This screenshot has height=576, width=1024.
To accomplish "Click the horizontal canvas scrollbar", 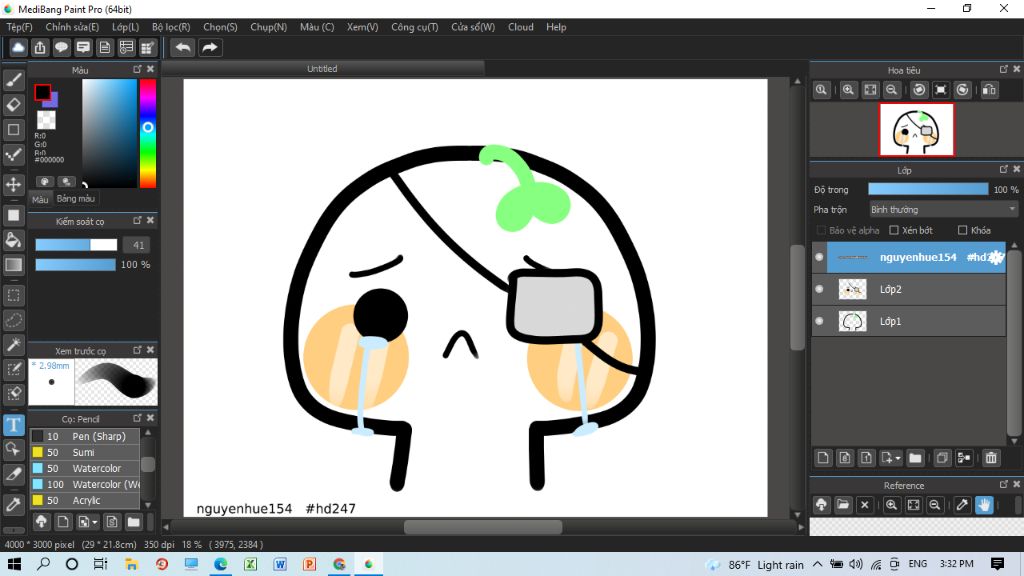I will (x=483, y=527).
